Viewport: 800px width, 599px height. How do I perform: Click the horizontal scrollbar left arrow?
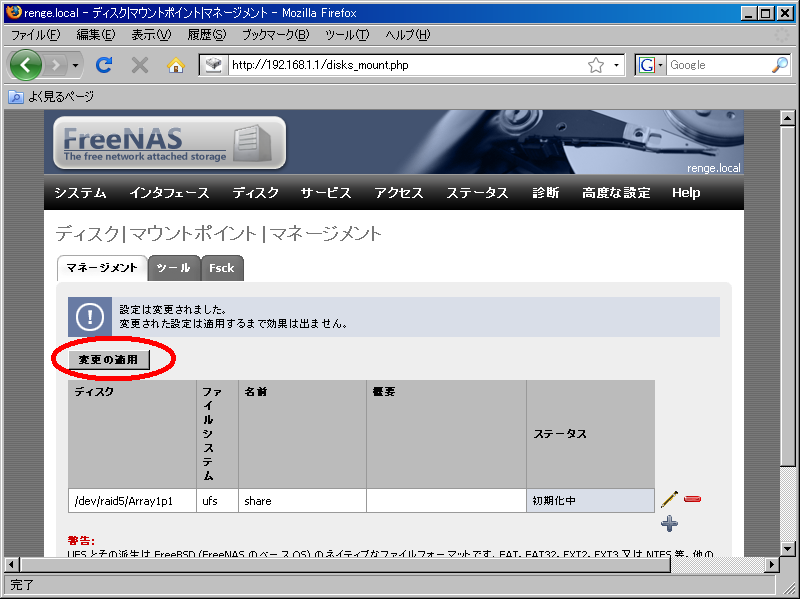coord(12,565)
